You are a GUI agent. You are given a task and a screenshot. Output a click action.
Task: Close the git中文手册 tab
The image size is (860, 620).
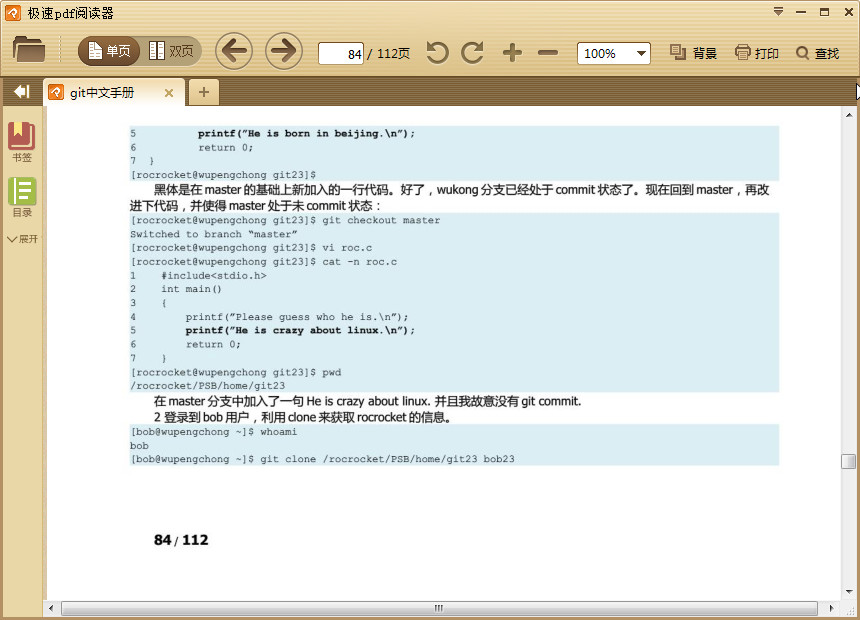169,93
